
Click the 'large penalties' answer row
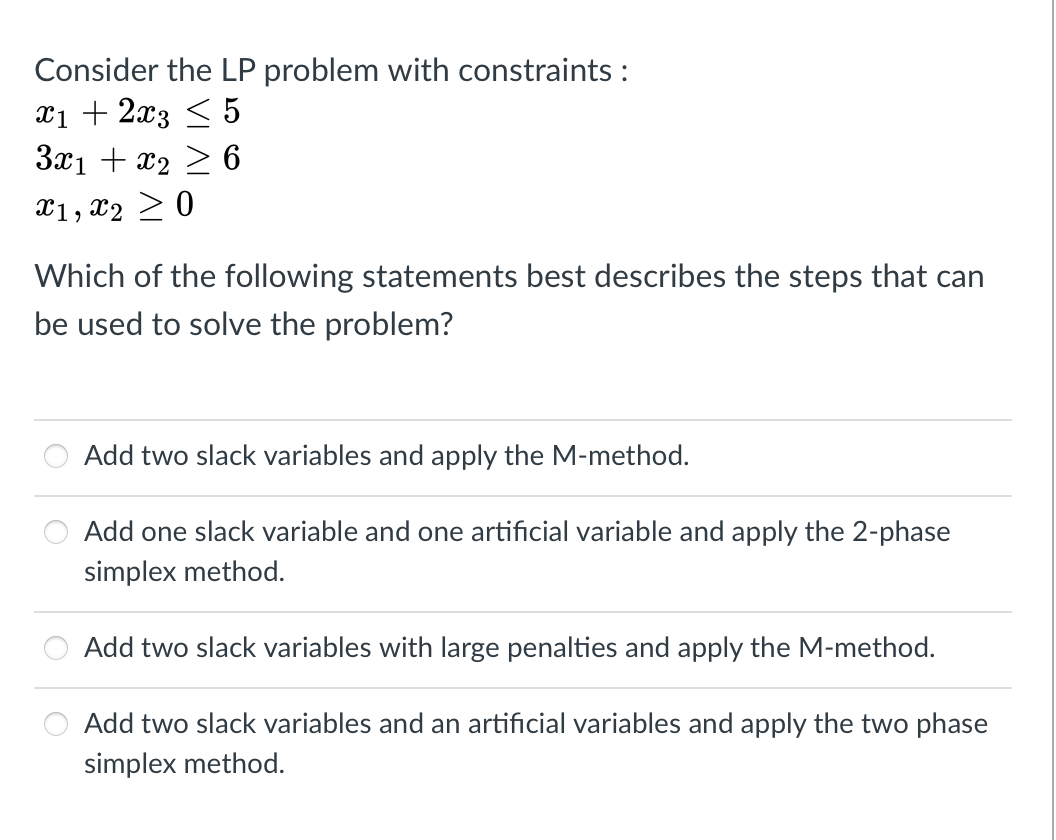point(510,648)
